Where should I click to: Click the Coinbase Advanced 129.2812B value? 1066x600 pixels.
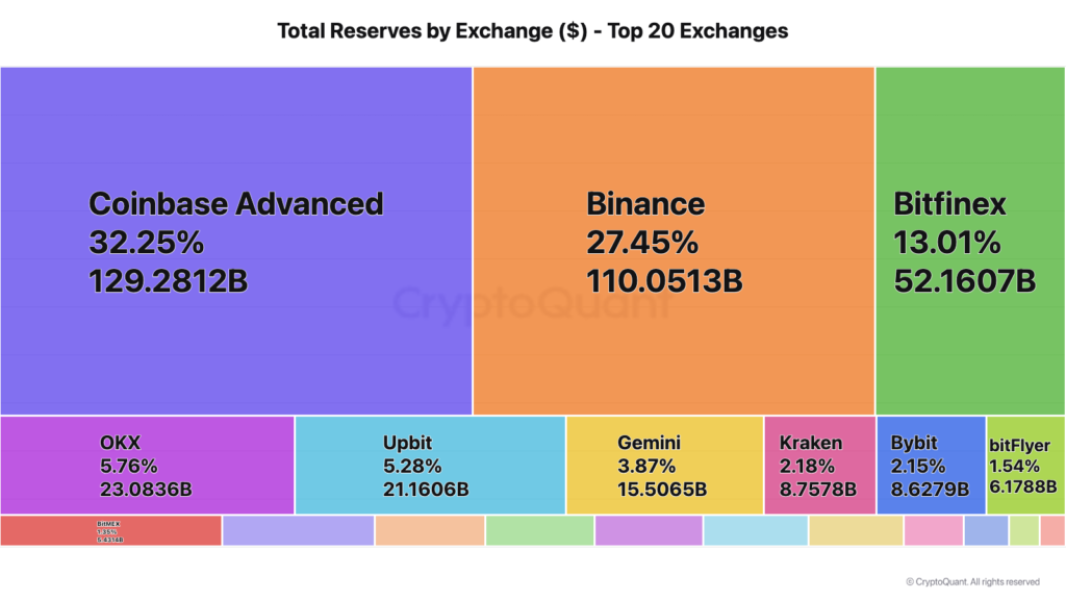coord(168,281)
